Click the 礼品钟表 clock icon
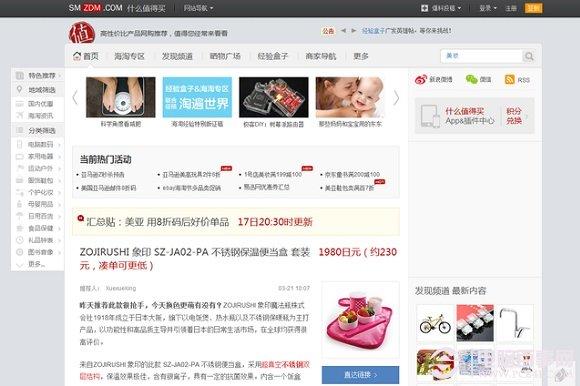The height and width of the screenshot is (386, 580). [x=20, y=240]
